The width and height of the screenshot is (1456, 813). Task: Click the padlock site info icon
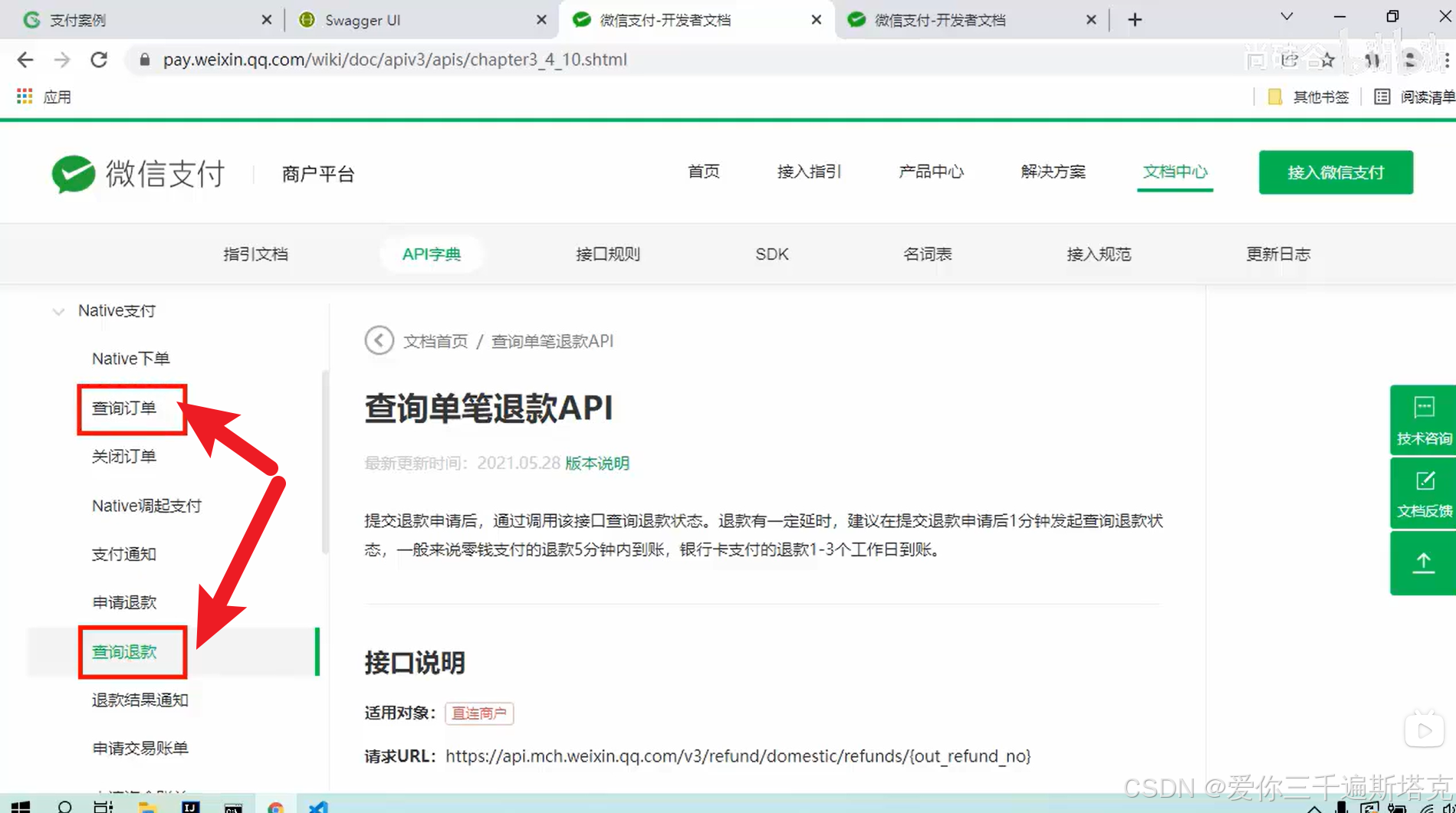pos(144,60)
